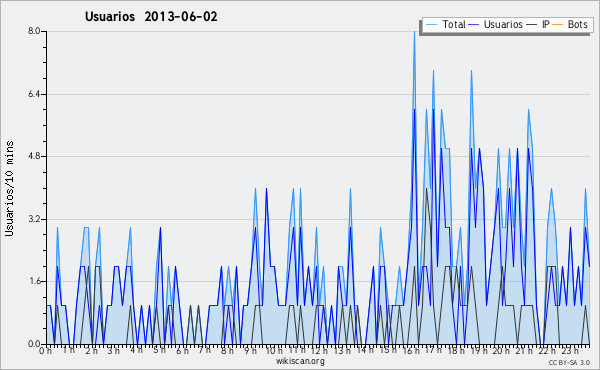Click the x-axis label '18 h'
Viewport: 600px width, 370px height.
[457, 351]
